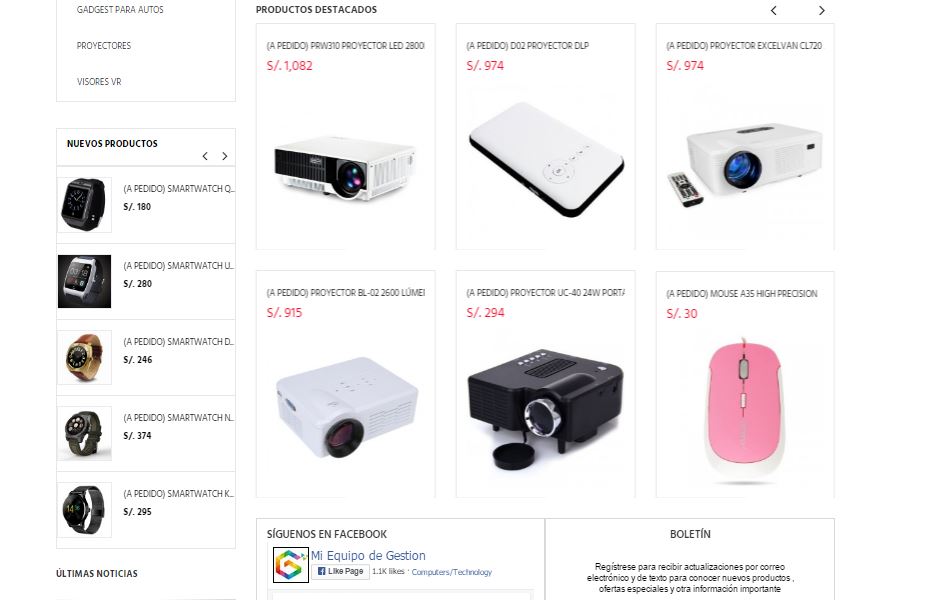Open the Proyectores category
The width and height of the screenshot is (941, 600).
tap(104, 46)
